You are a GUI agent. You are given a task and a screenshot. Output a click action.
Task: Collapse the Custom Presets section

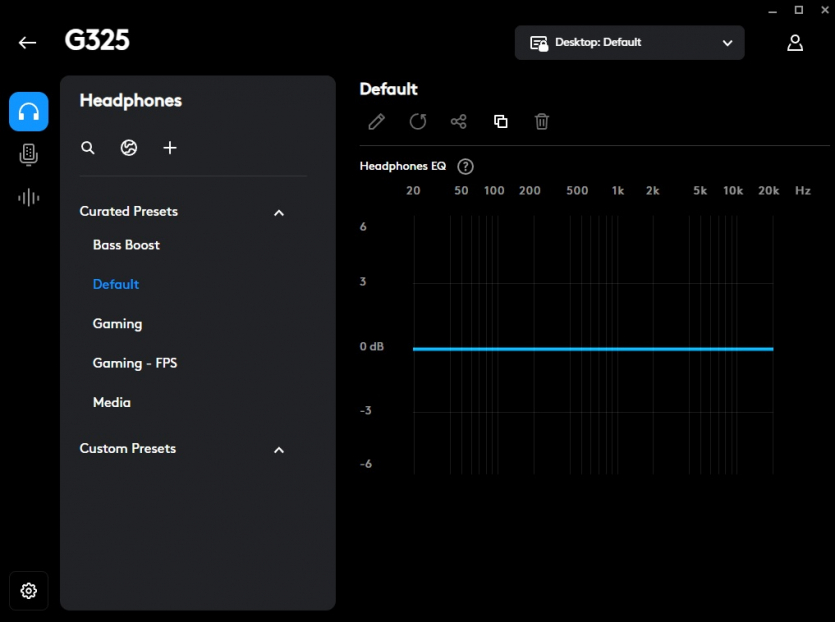pyautogui.click(x=279, y=449)
